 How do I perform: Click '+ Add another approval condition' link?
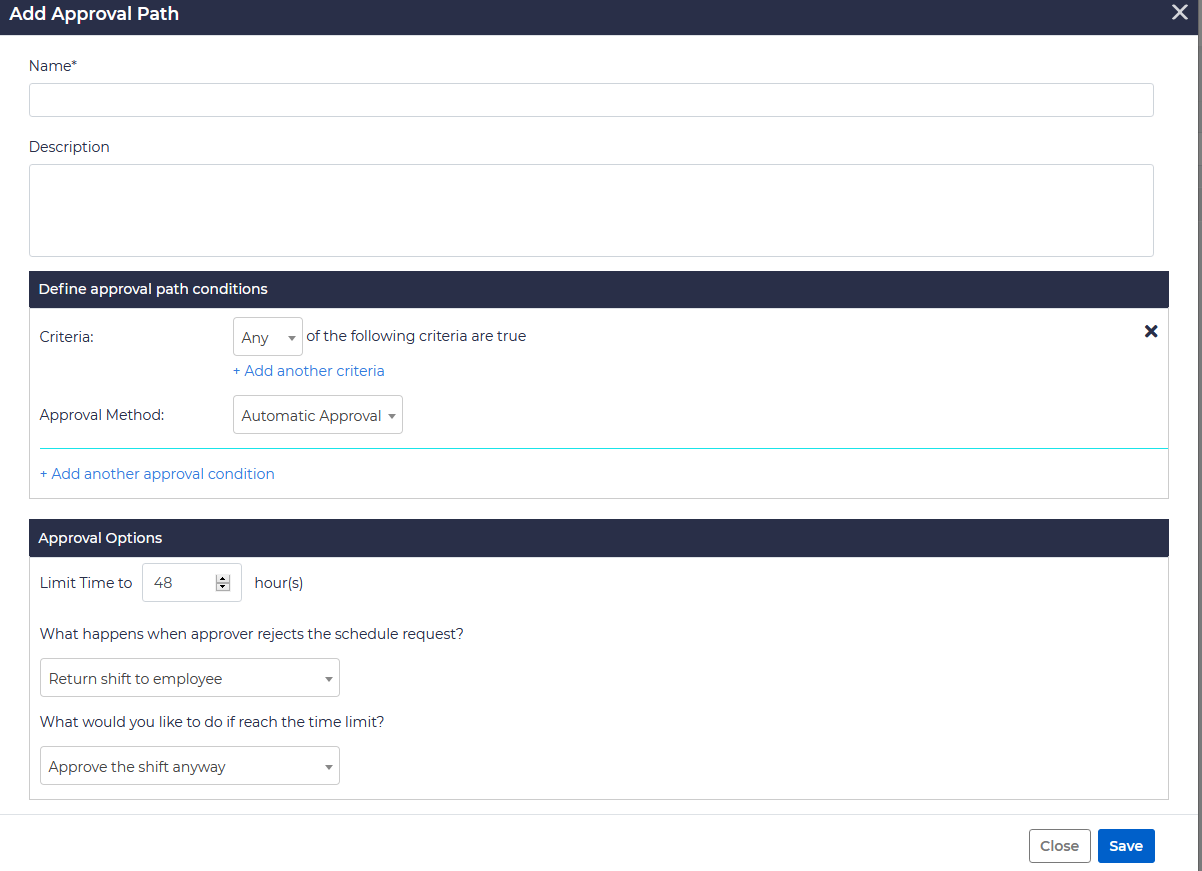coord(157,474)
